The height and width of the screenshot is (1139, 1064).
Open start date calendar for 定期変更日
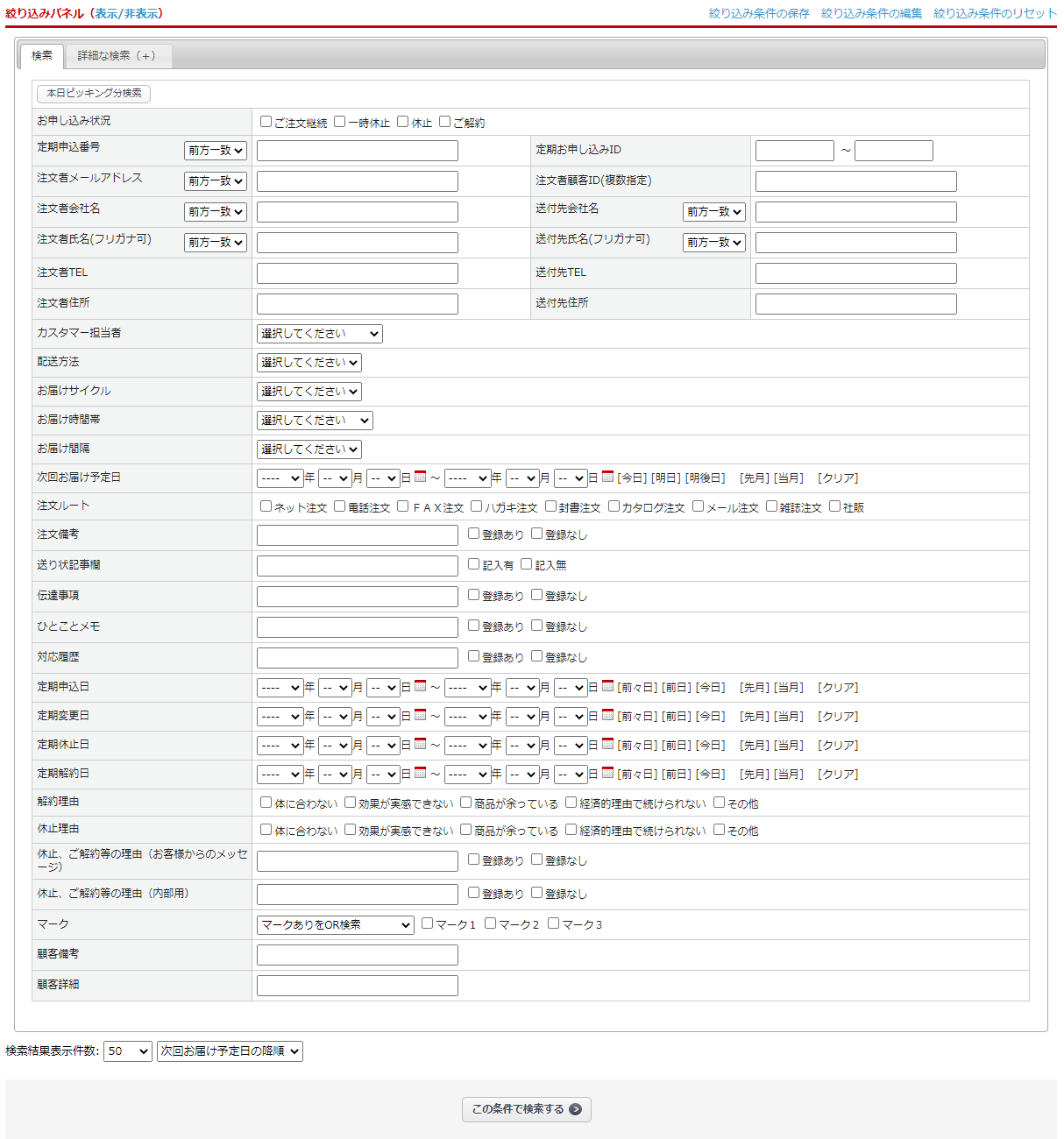tap(420, 715)
